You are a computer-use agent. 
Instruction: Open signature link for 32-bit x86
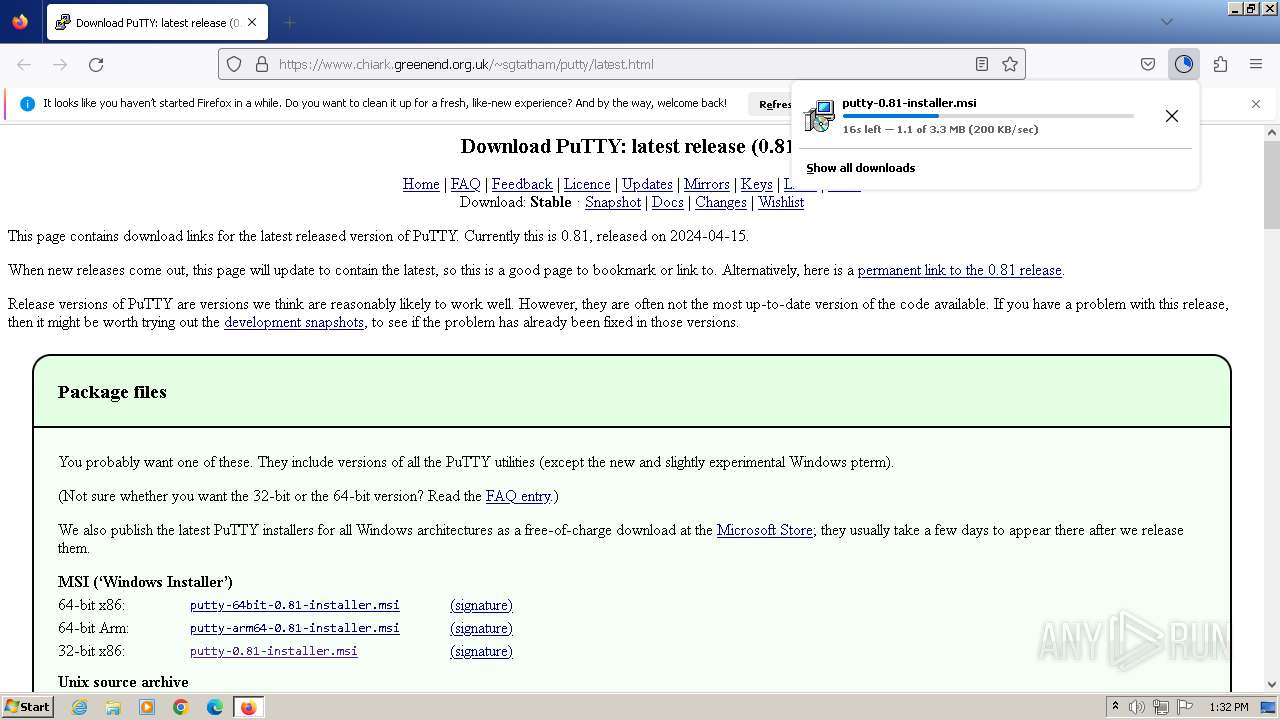pos(481,651)
